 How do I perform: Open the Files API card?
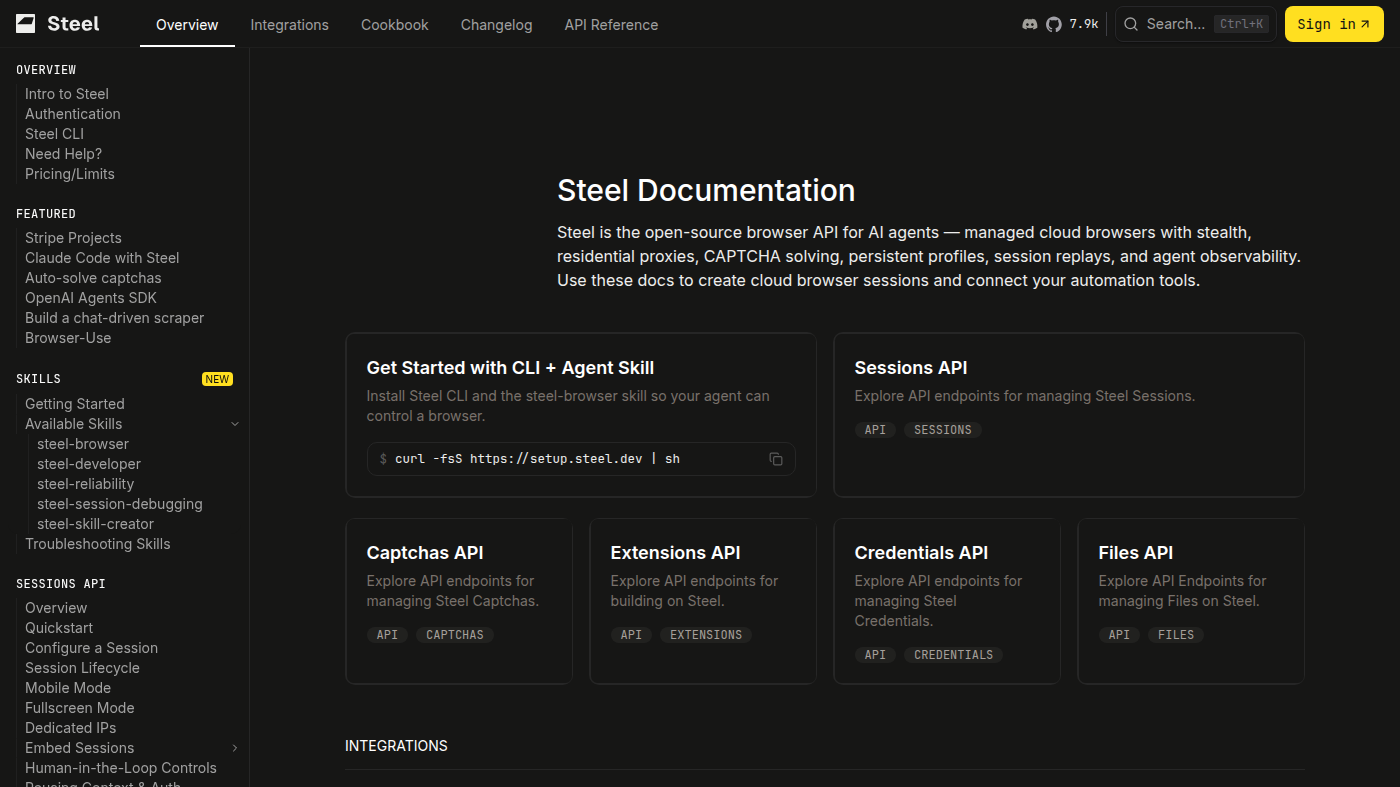(x=1191, y=601)
